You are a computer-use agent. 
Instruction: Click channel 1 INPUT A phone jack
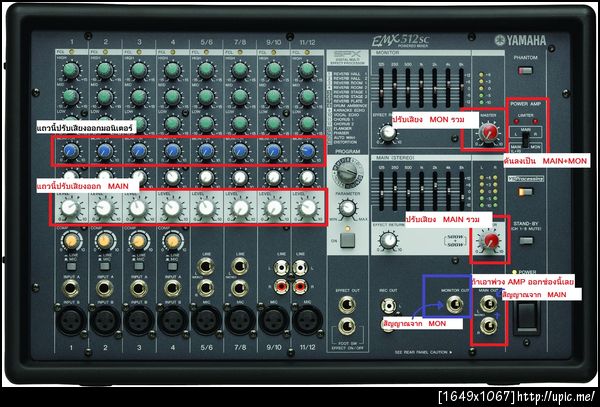click(x=71, y=289)
